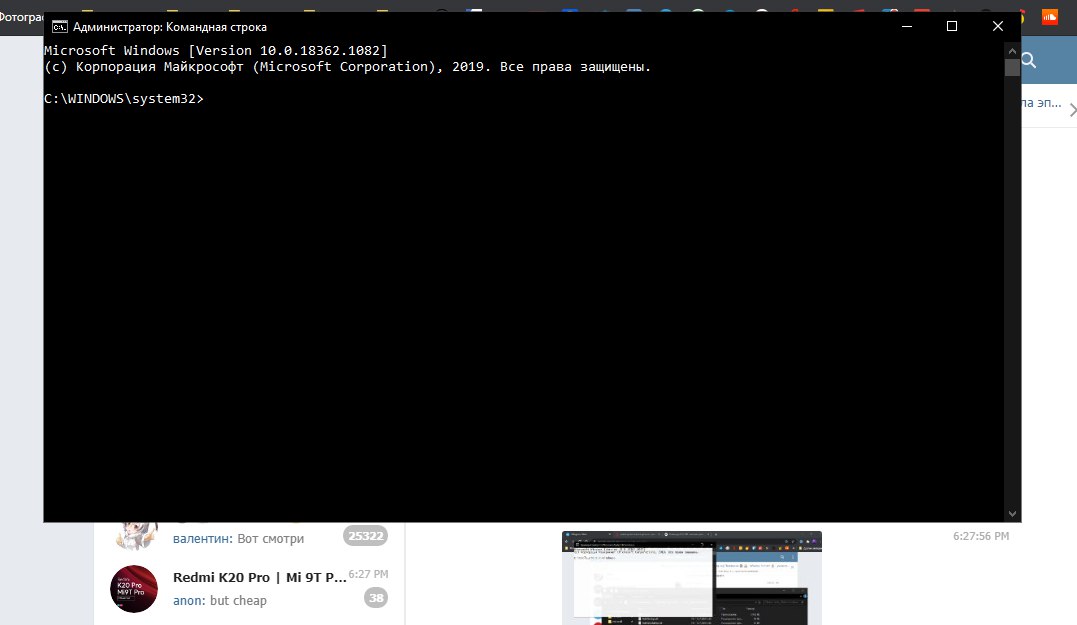This screenshot has height=625, width=1077.
Task: Click the anon: but cheap preview text
Action: 220,600
